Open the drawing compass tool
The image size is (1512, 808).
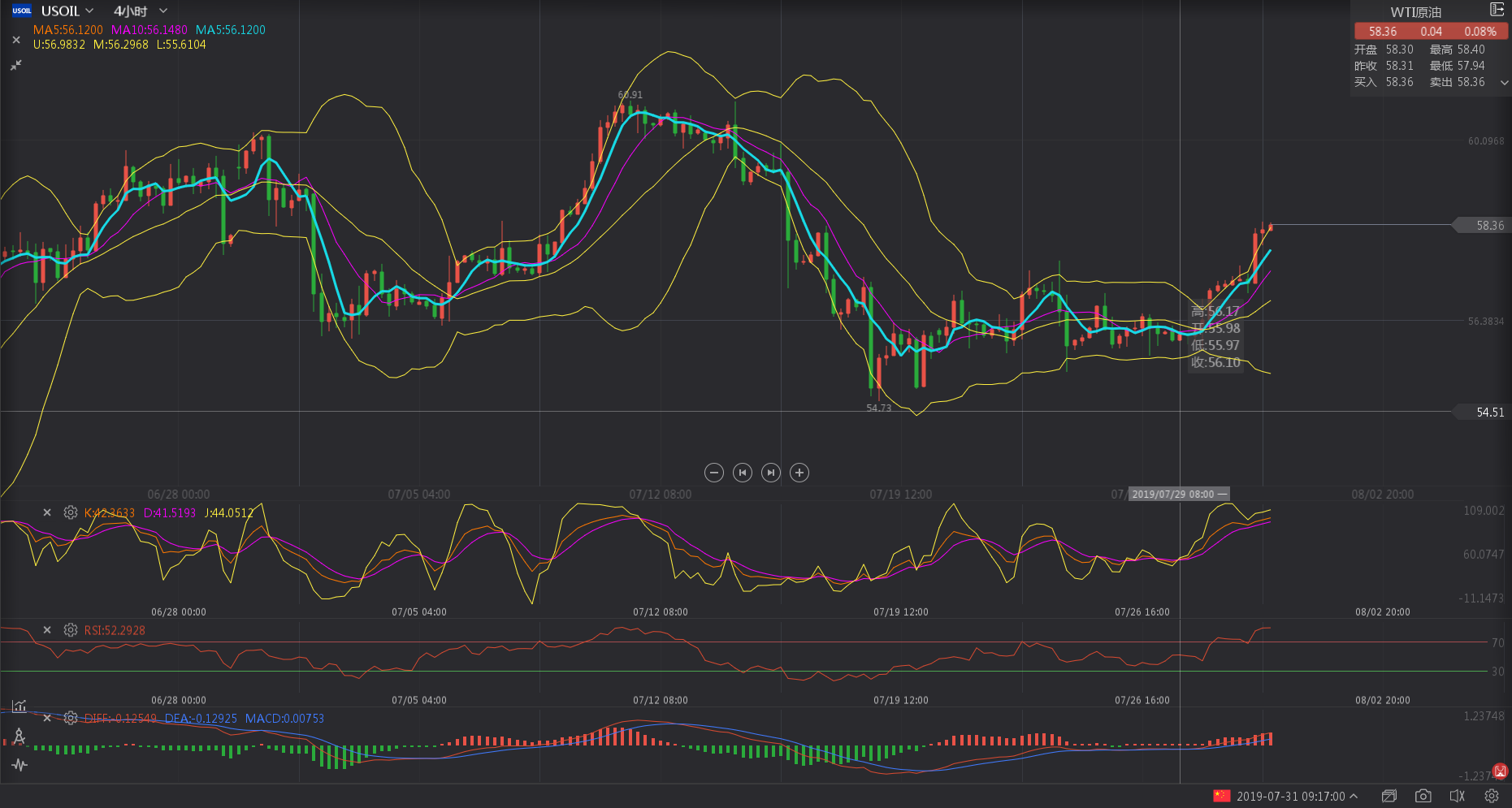pos(19,736)
